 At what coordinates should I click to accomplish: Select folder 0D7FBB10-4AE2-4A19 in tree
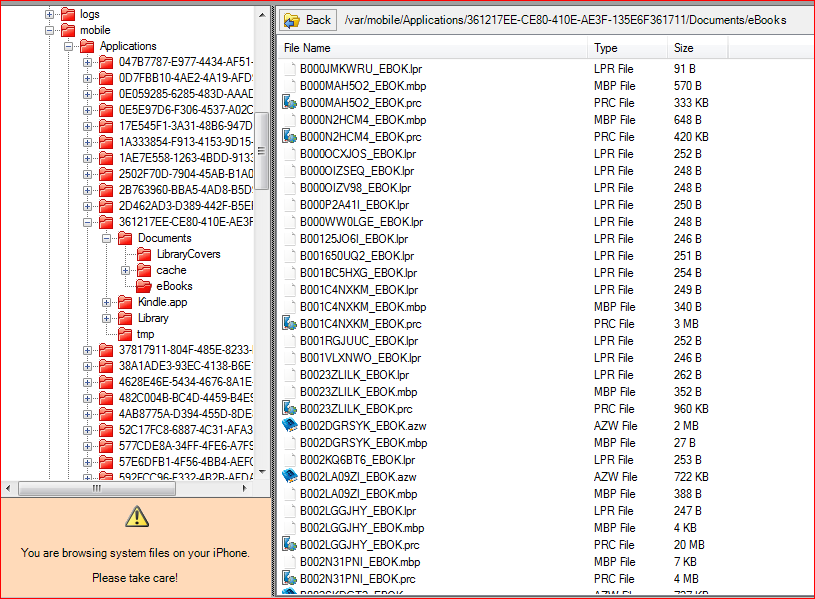click(x=186, y=78)
